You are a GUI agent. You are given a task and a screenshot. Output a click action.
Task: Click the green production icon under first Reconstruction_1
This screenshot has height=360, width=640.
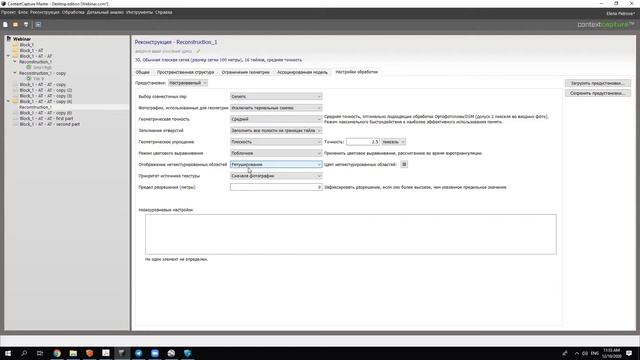point(29,67)
